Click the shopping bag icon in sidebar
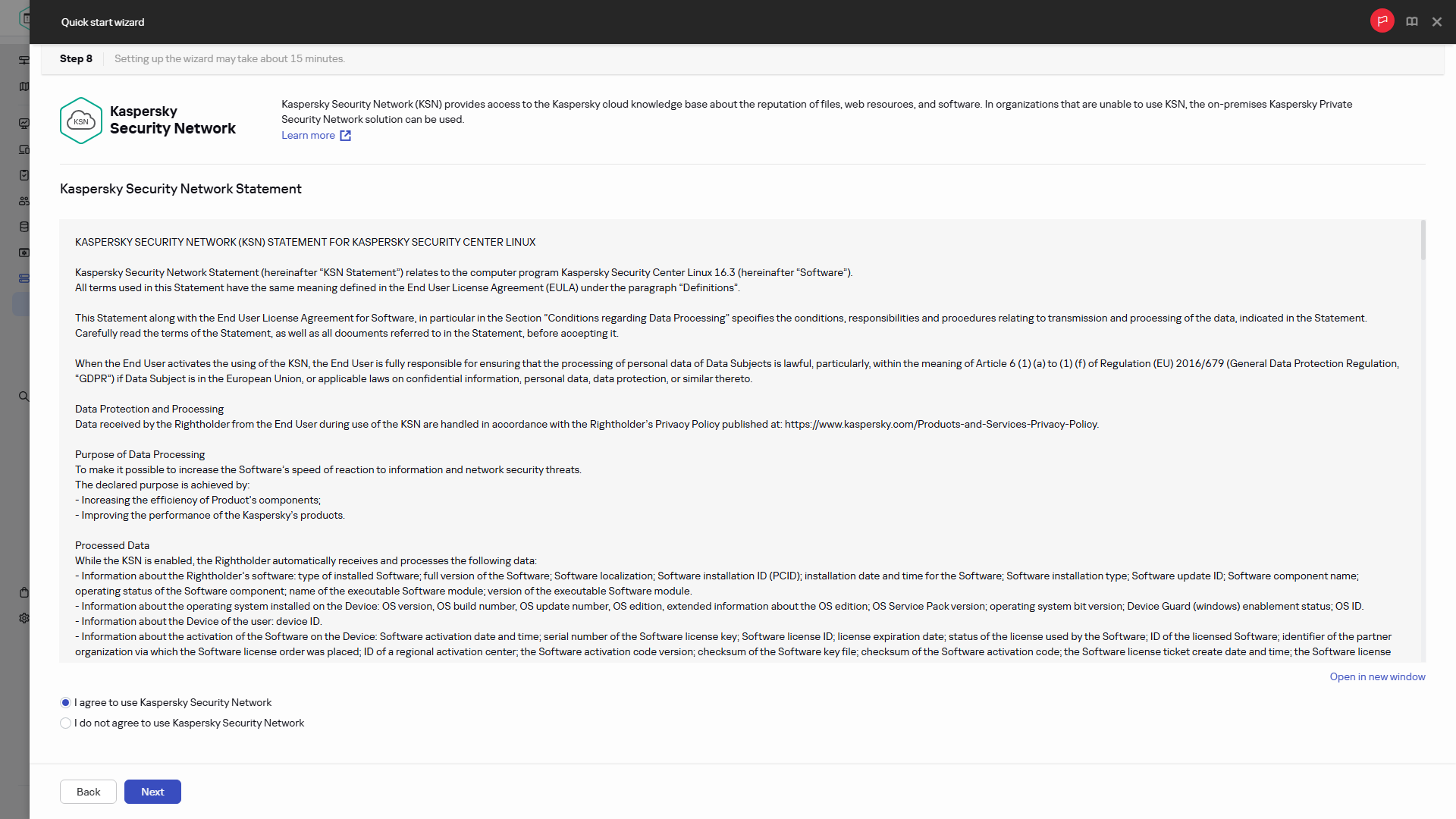The image size is (1456, 819). (24, 592)
